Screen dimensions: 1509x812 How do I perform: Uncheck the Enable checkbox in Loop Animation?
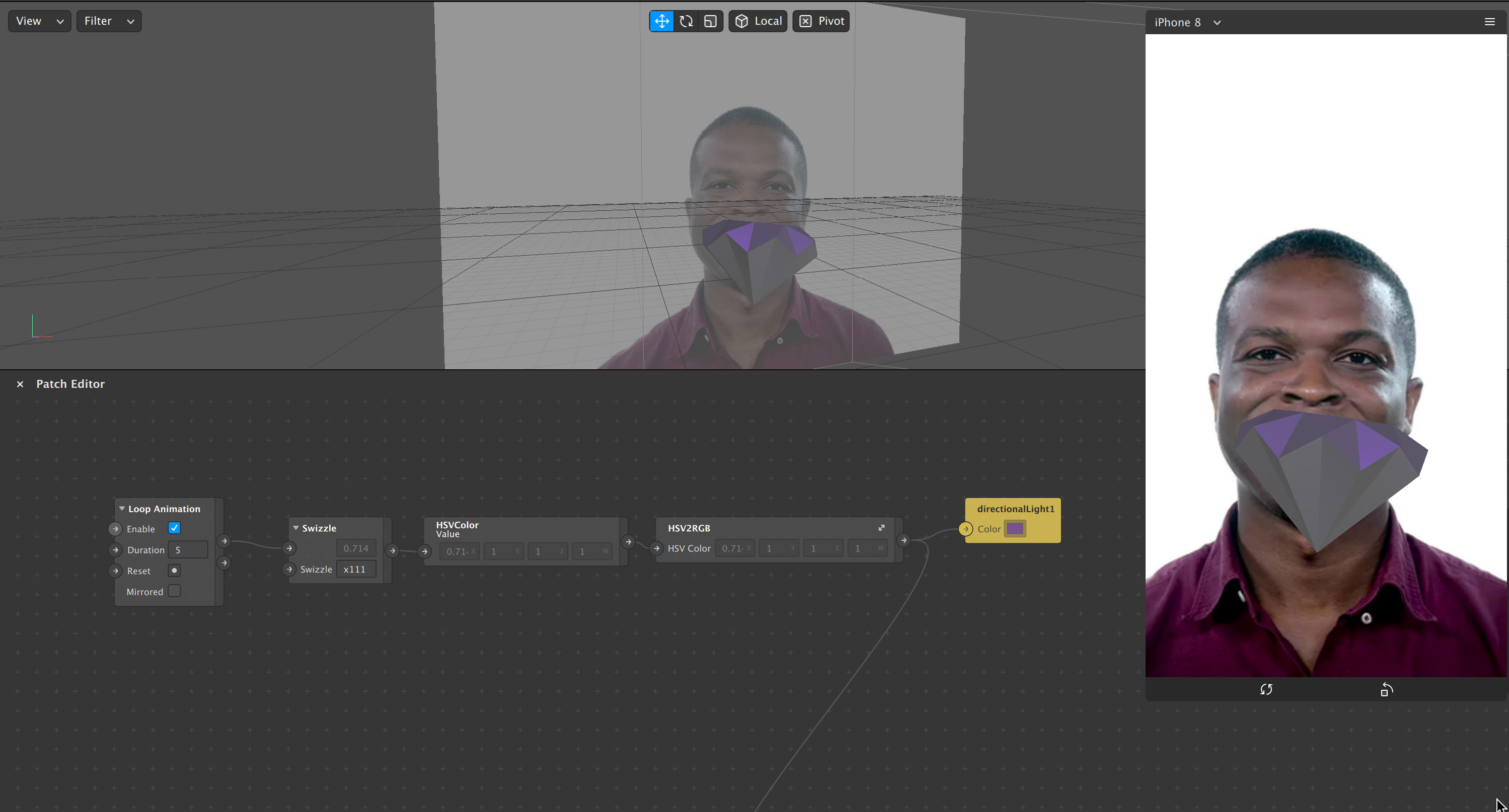174,528
